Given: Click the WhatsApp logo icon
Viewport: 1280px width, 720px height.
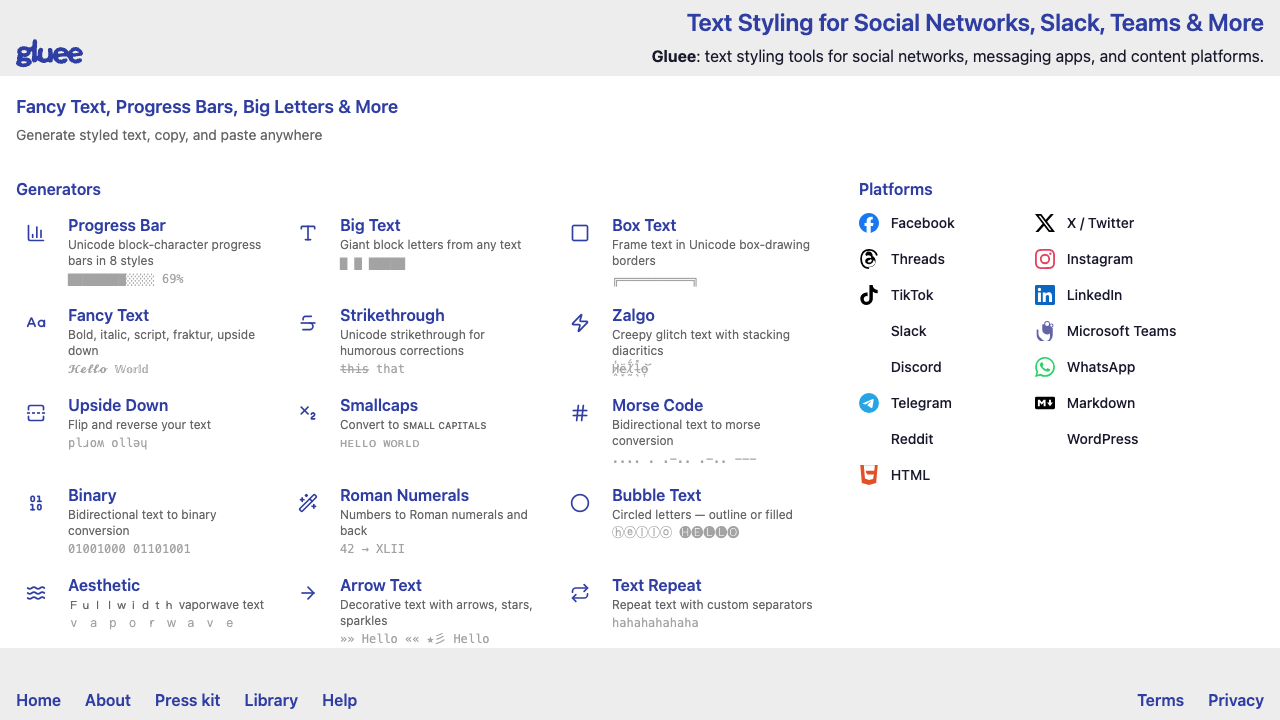Looking at the screenshot, I should point(1045,367).
